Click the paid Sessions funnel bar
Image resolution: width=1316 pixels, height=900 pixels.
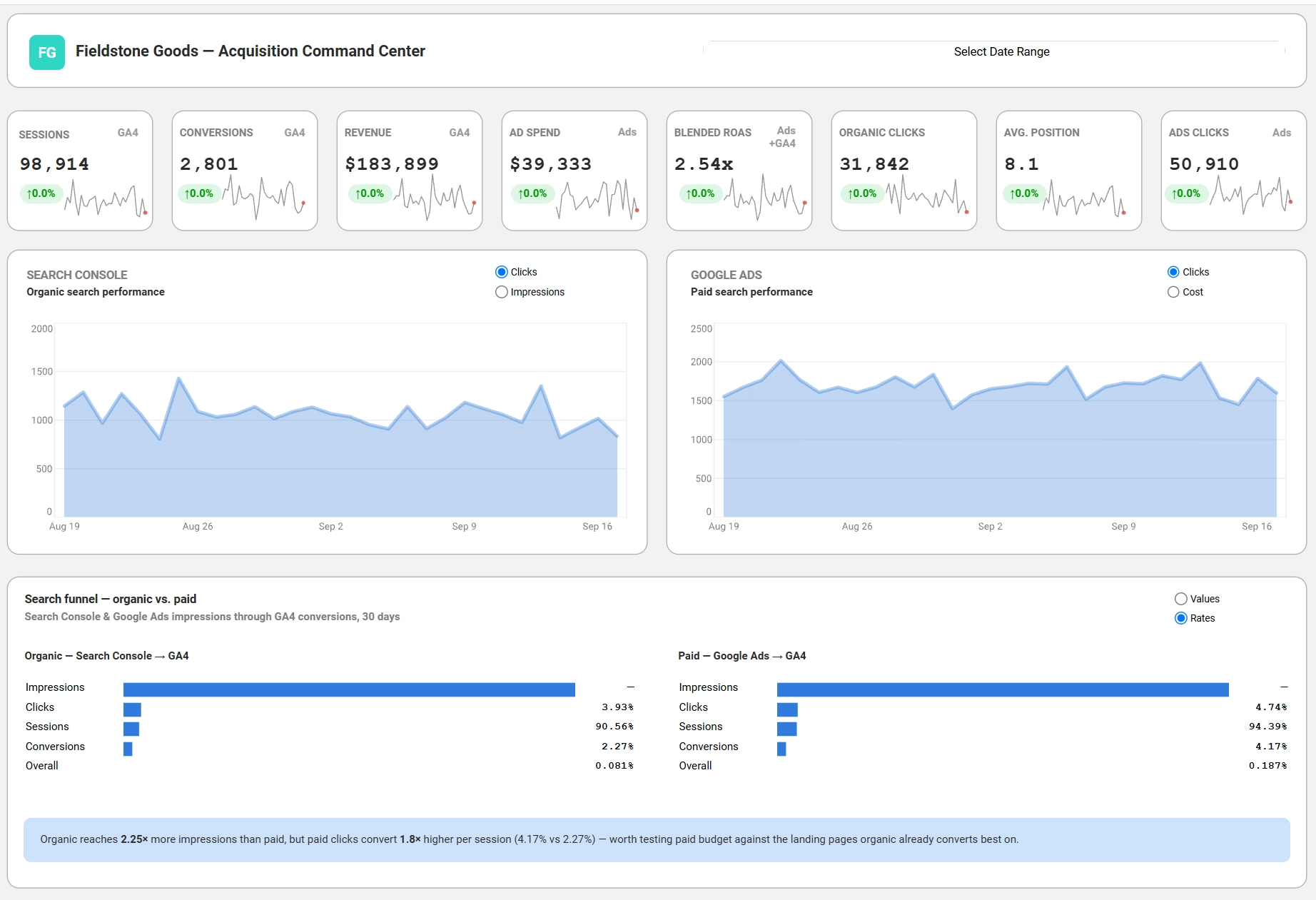coord(786,729)
